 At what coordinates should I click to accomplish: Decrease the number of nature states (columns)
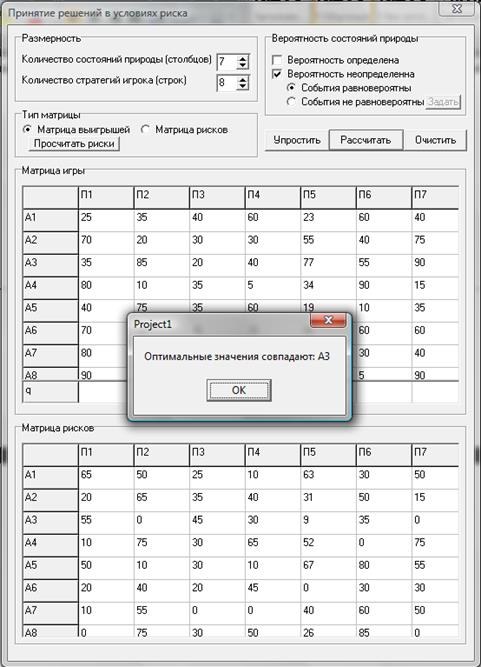(242, 66)
